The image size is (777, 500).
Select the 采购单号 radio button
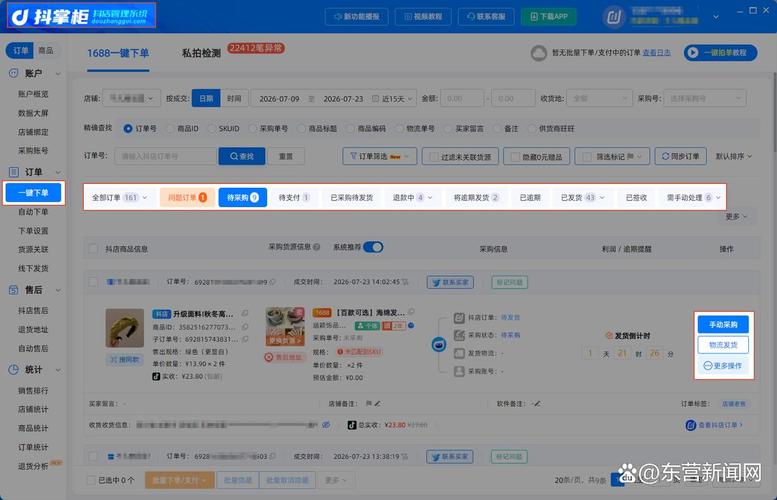pos(253,129)
